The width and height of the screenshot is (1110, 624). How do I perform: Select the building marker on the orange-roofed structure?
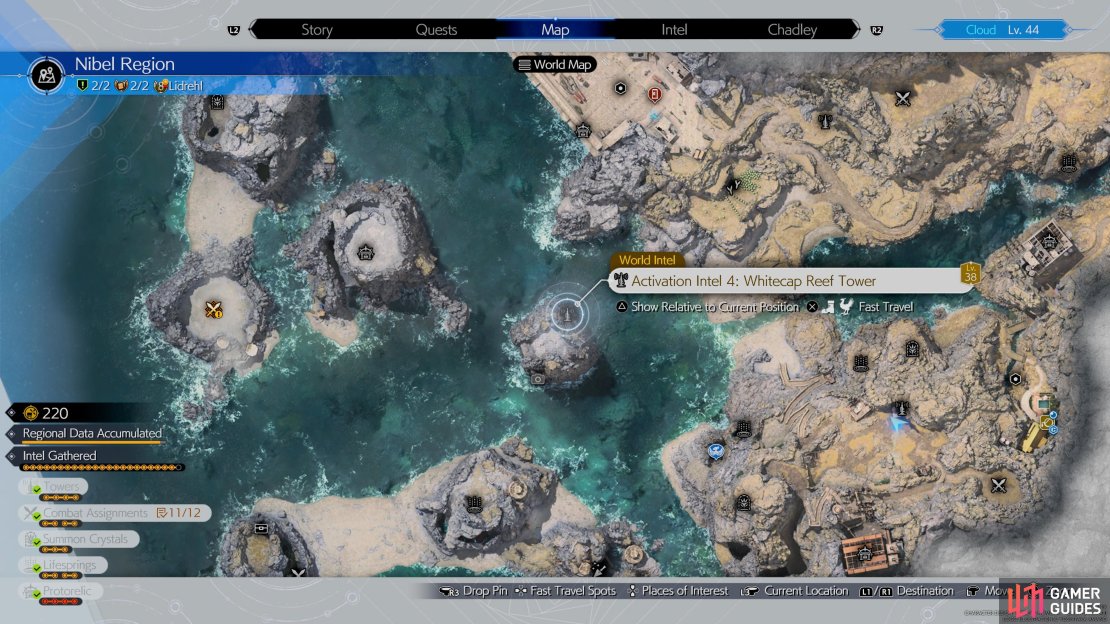point(864,555)
